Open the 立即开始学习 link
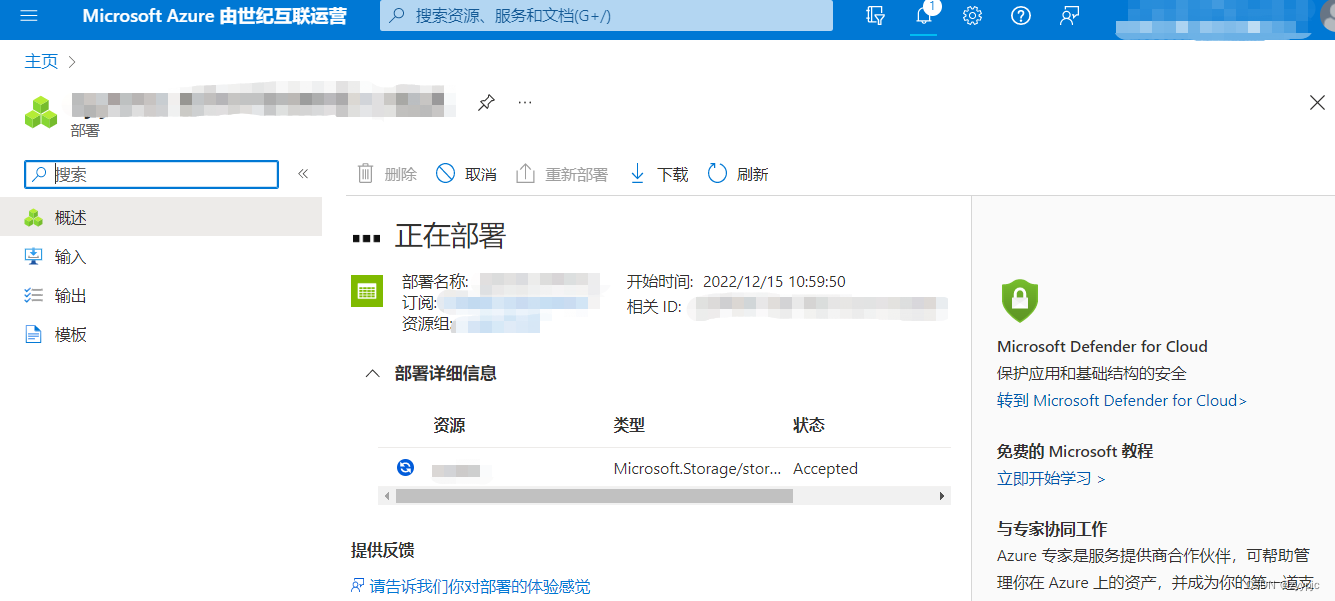This screenshot has height=601, width=1335. [1051, 479]
